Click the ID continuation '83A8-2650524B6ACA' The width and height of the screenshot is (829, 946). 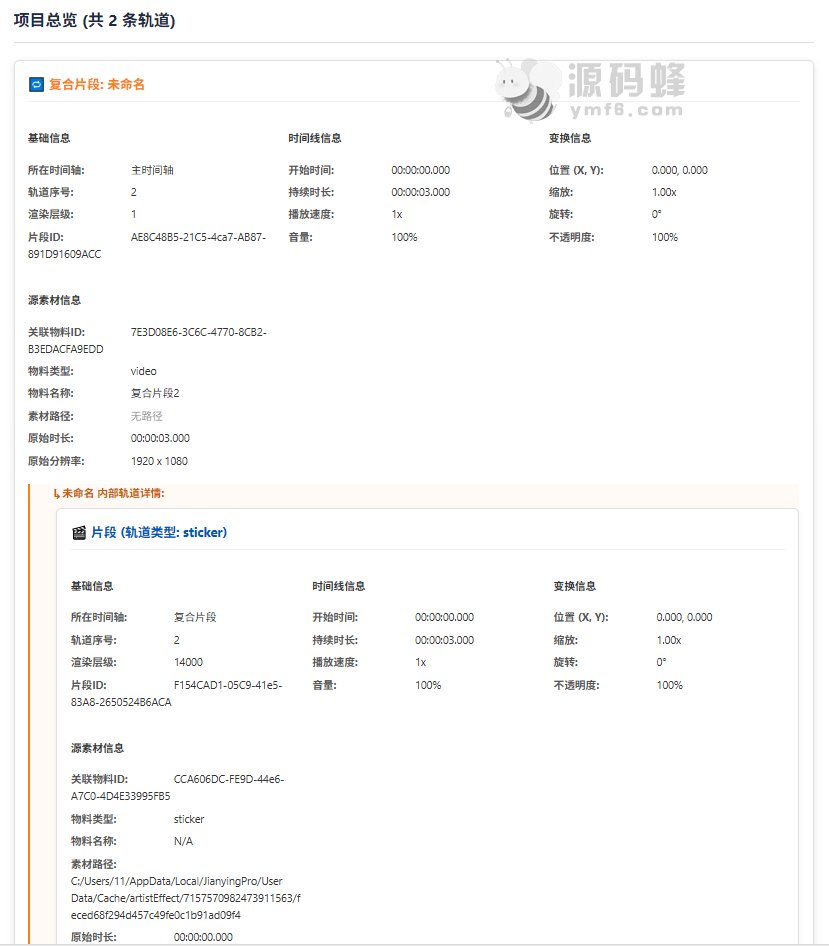(x=121, y=702)
